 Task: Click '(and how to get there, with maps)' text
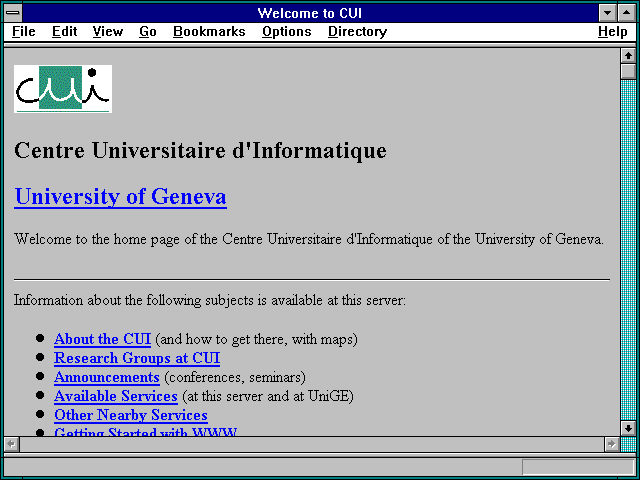256,339
